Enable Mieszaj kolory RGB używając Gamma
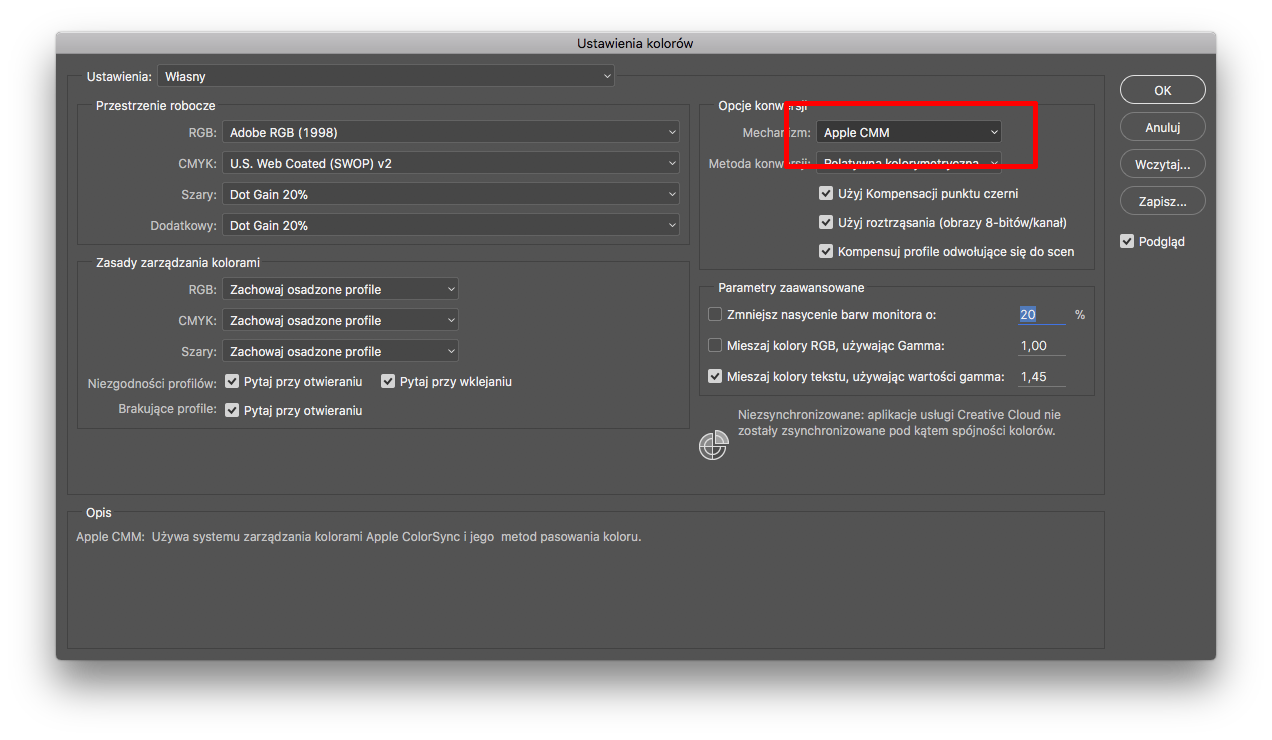 (715, 345)
